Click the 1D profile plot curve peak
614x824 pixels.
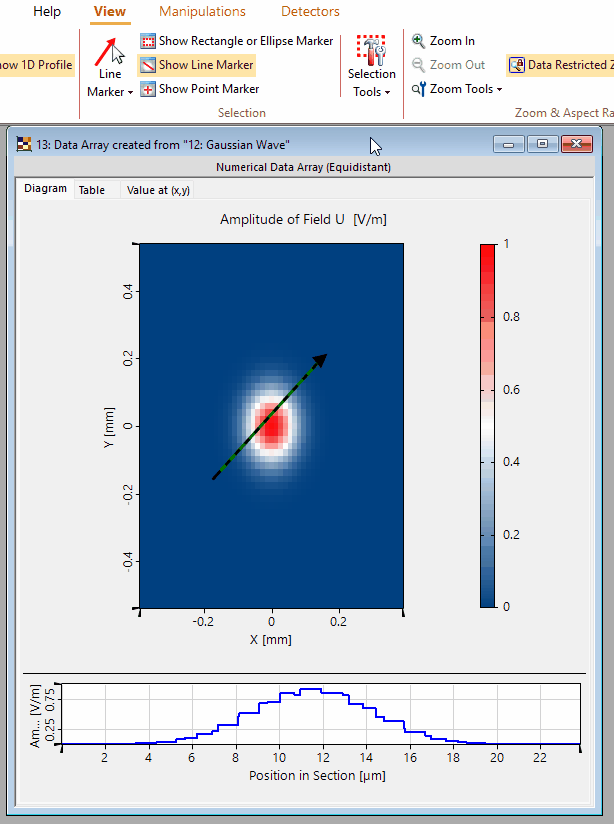coord(310,689)
